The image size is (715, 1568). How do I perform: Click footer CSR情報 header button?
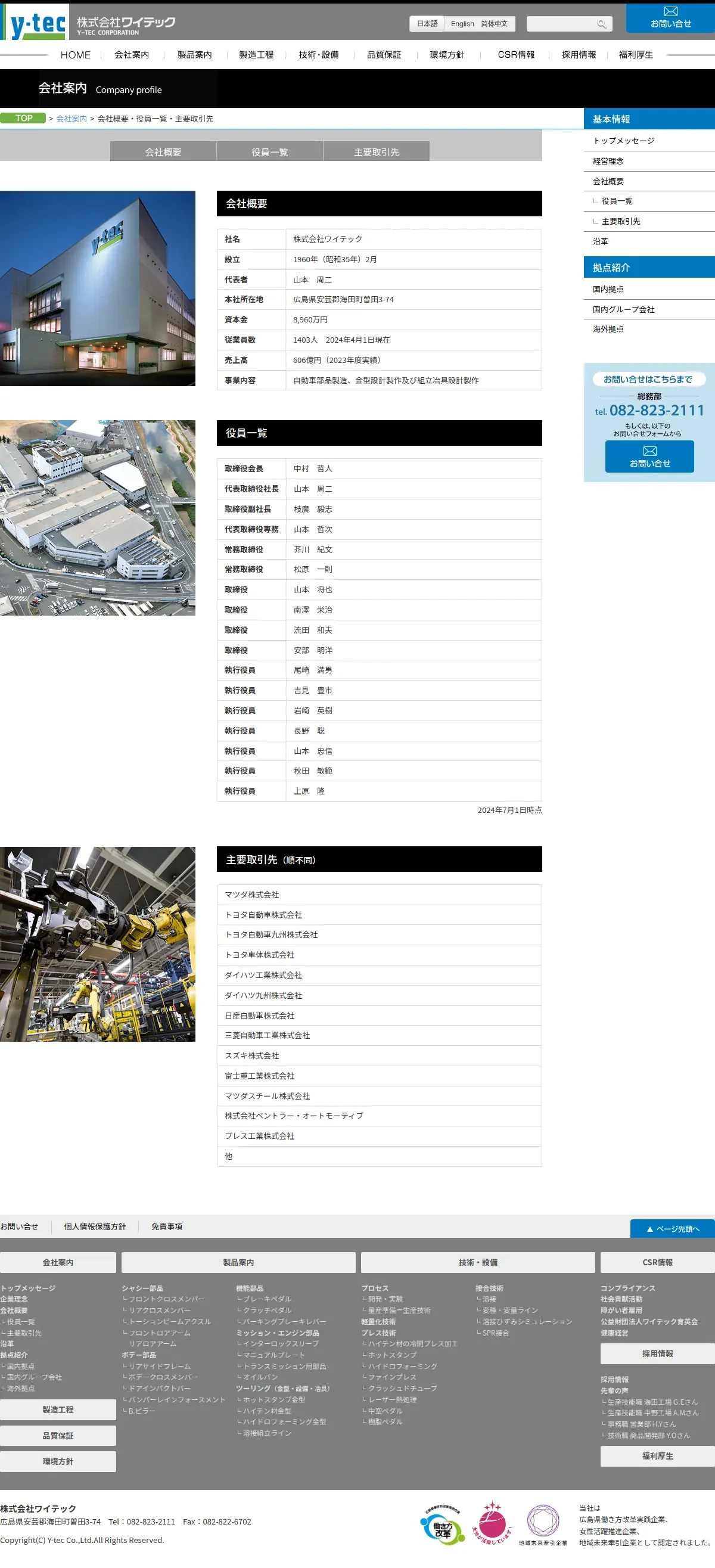pos(658,1262)
